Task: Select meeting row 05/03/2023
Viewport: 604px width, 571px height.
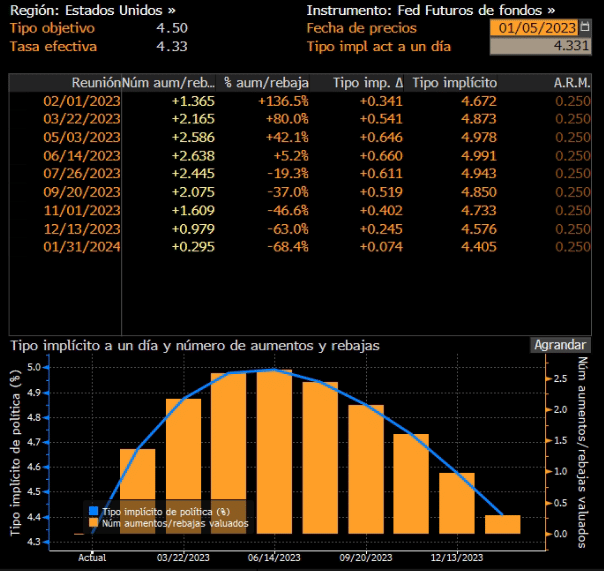Action: [300, 138]
